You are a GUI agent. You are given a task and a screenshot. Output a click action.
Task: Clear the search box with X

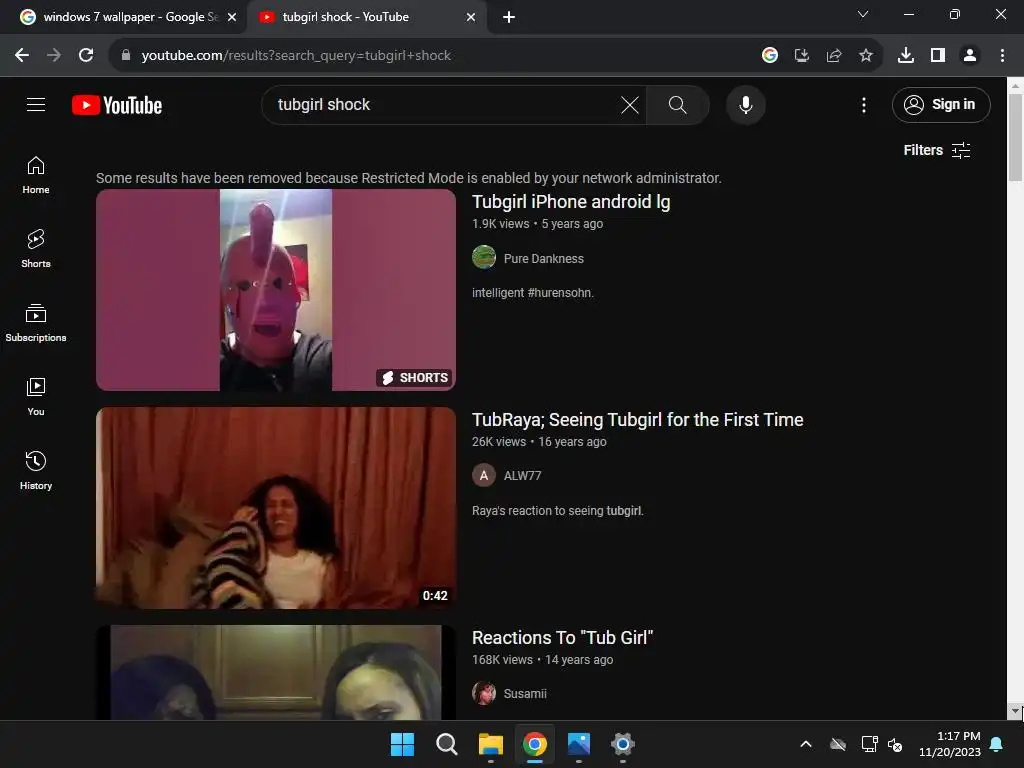tap(630, 104)
